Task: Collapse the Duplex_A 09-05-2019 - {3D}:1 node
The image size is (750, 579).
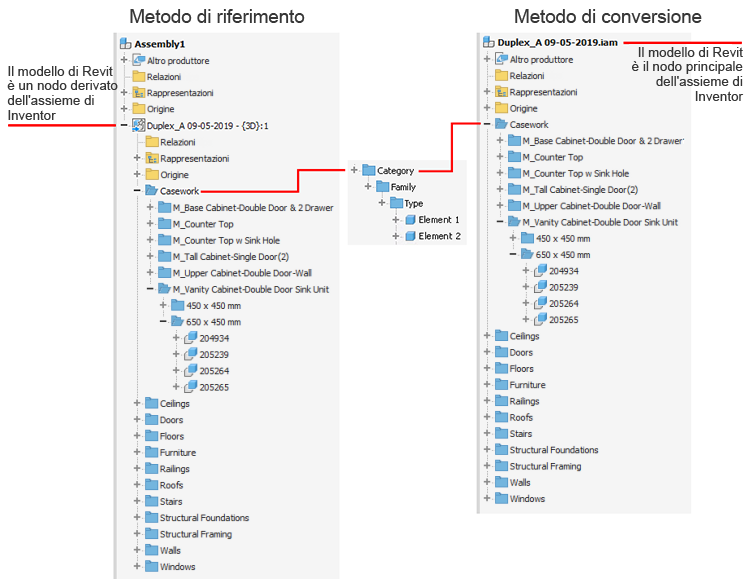Action: [x=124, y=125]
